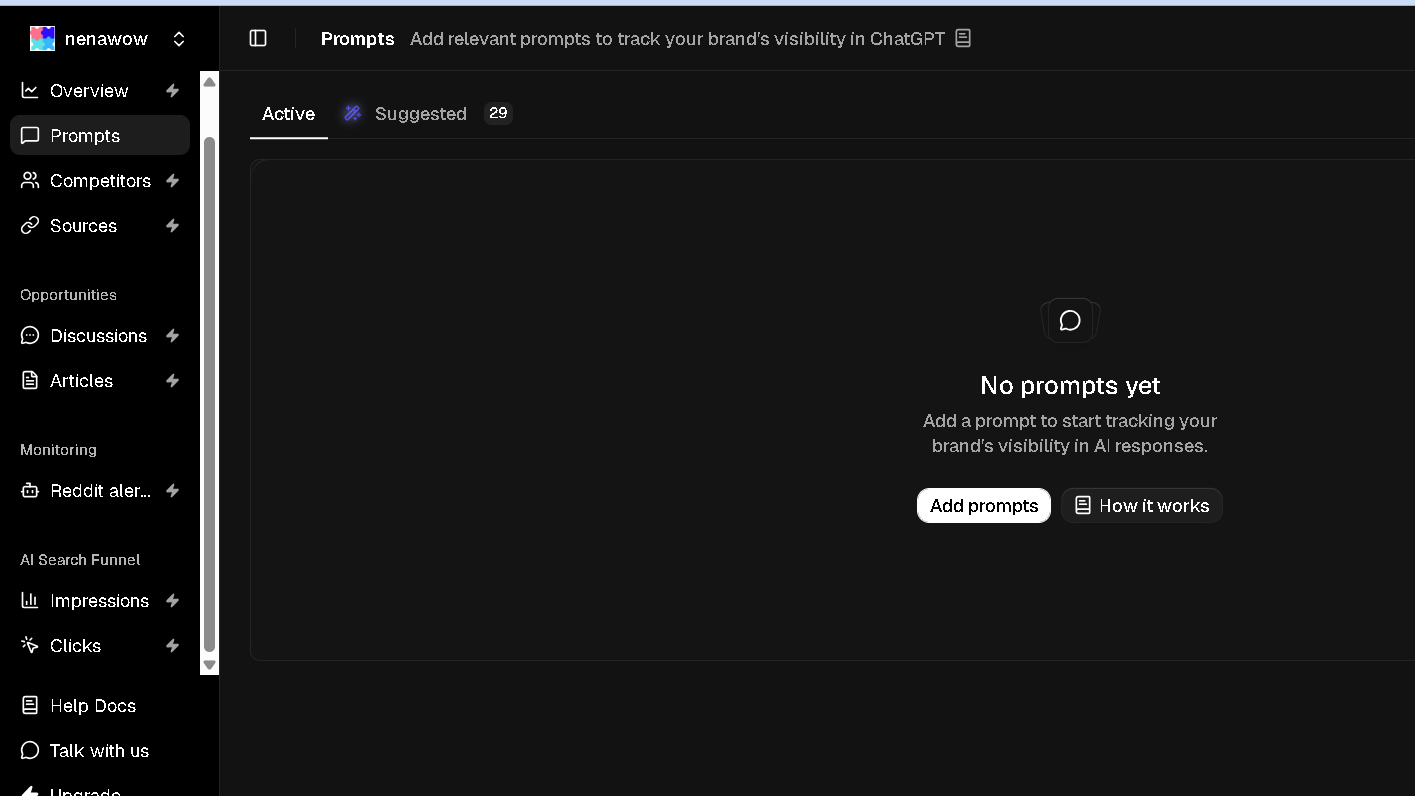Open How it works
Image resolution: width=1415 pixels, height=796 pixels.
(1141, 505)
